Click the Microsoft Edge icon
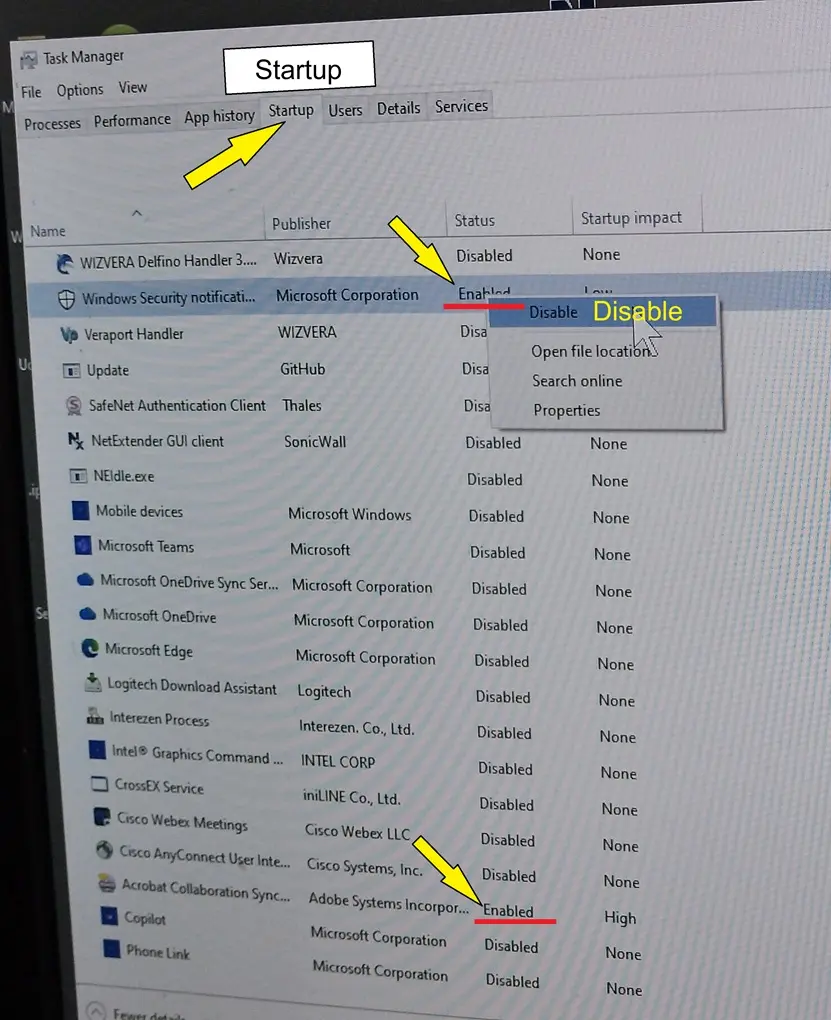This screenshot has width=831, height=1020. pyautogui.click(x=90, y=648)
